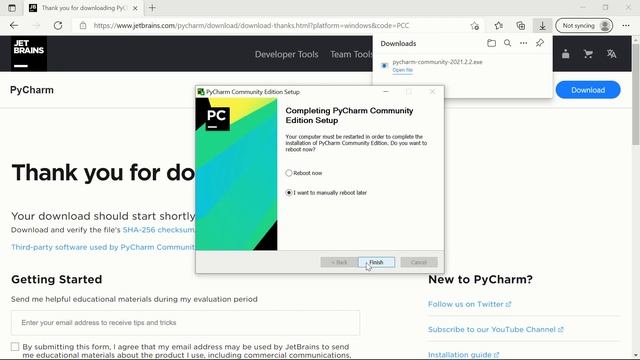Open the Developer Tools menu
Image resolution: width=640 pixels, height=360 pixels.
[x=287, y=54]
